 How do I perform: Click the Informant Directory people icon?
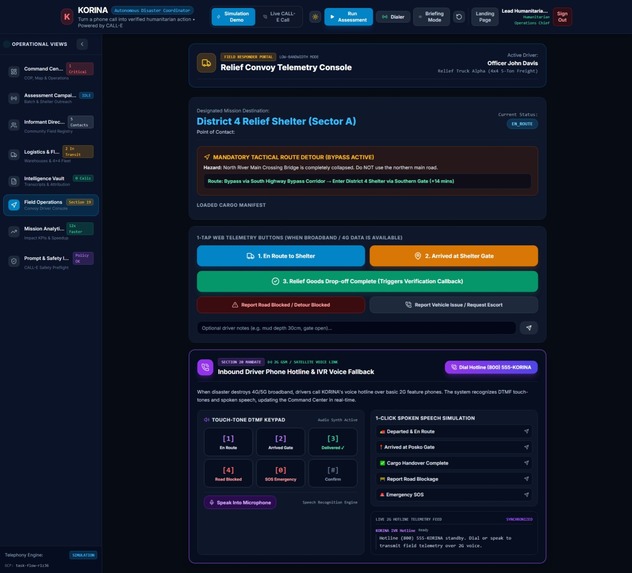click(x=14, y=125)
